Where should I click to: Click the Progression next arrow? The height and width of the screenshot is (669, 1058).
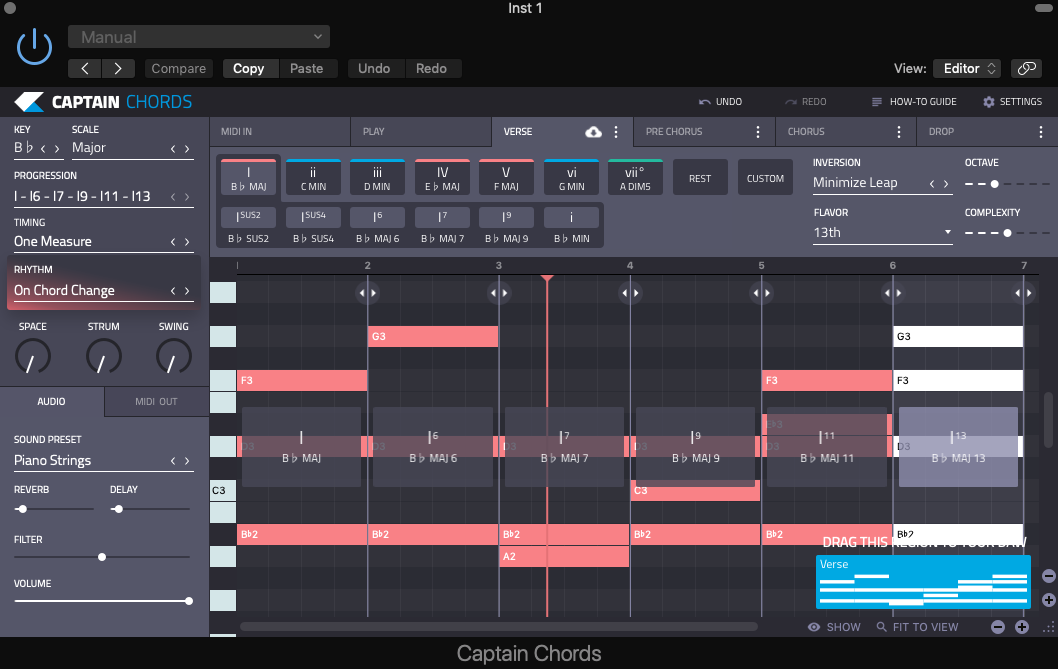[x=187, y=197]
